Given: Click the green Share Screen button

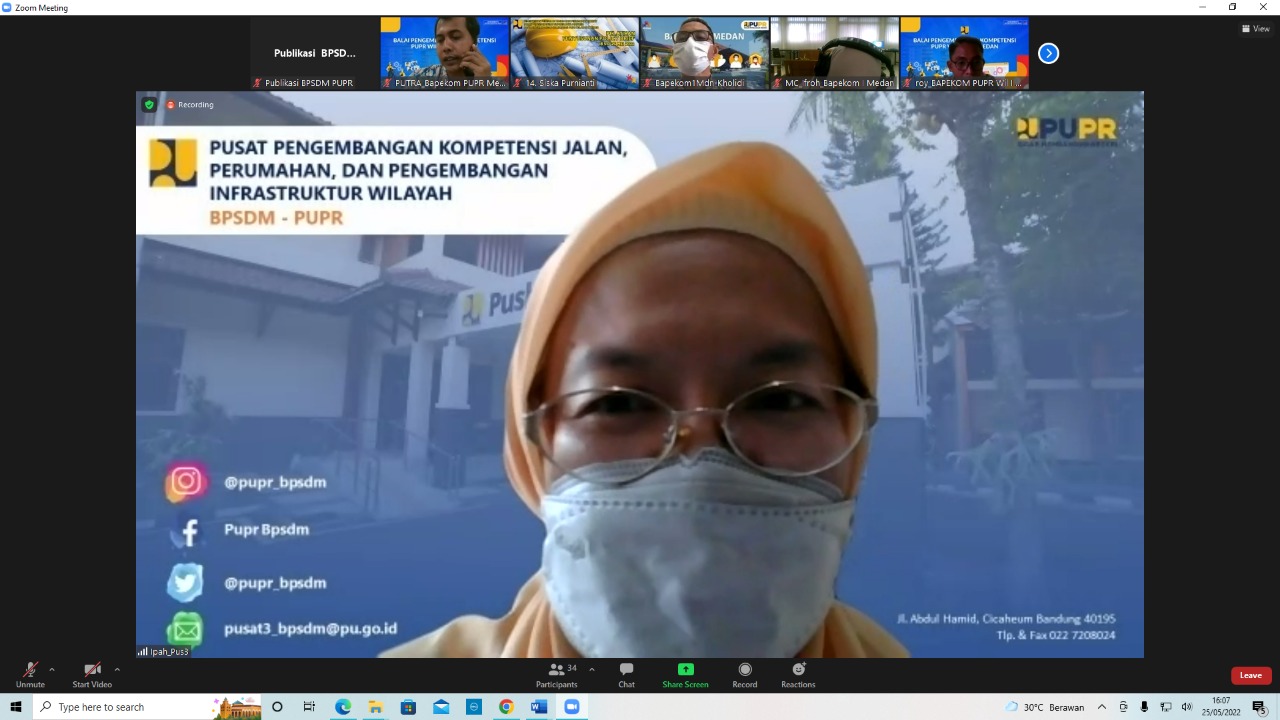Looking at the screenshot, I should [x=685, y=675].
